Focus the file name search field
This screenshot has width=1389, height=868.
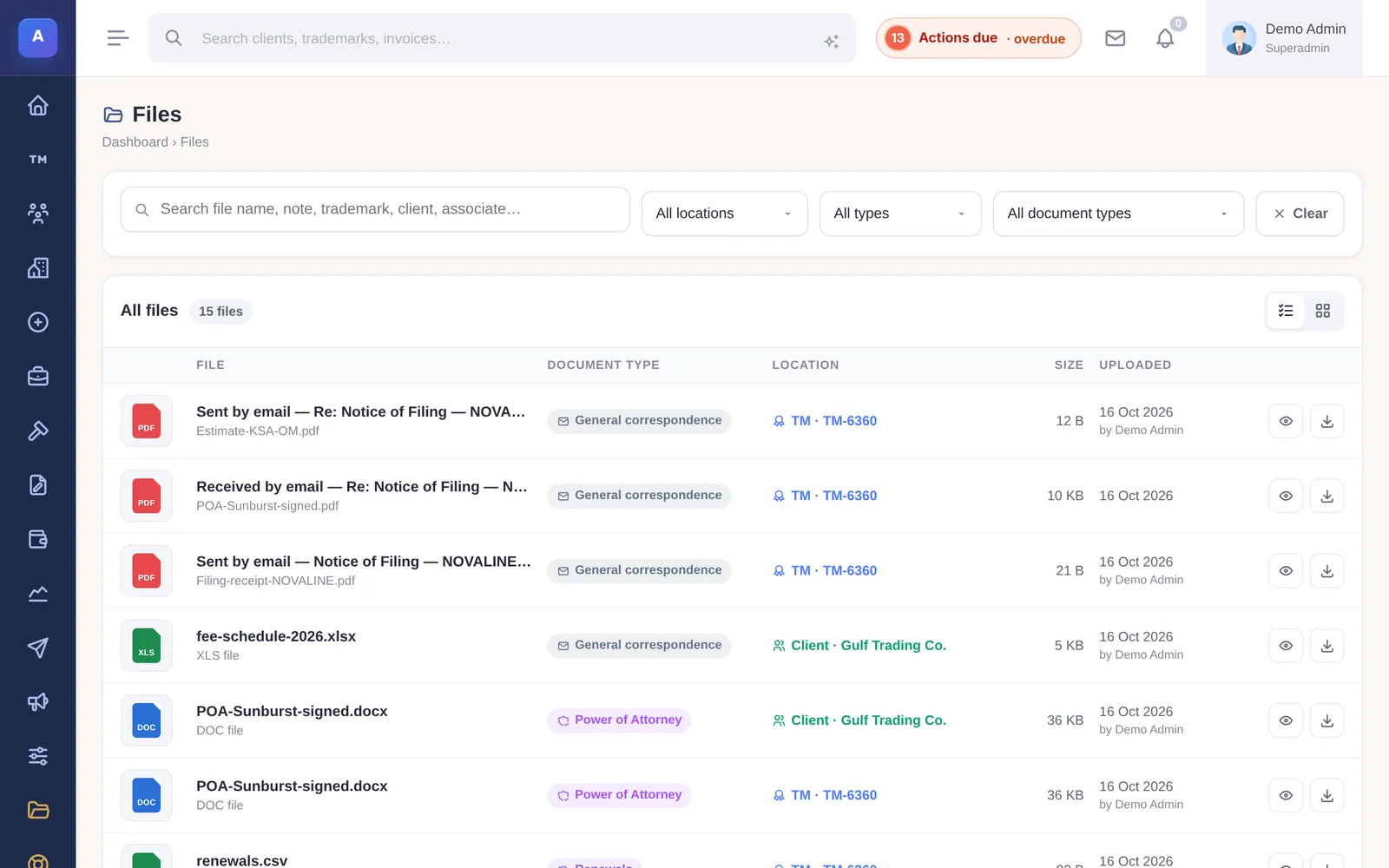point(375,209)
